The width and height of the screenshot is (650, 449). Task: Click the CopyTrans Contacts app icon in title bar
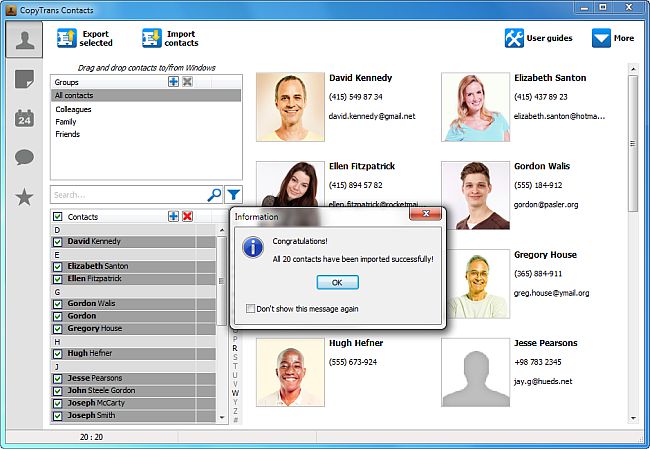point(11,10)
